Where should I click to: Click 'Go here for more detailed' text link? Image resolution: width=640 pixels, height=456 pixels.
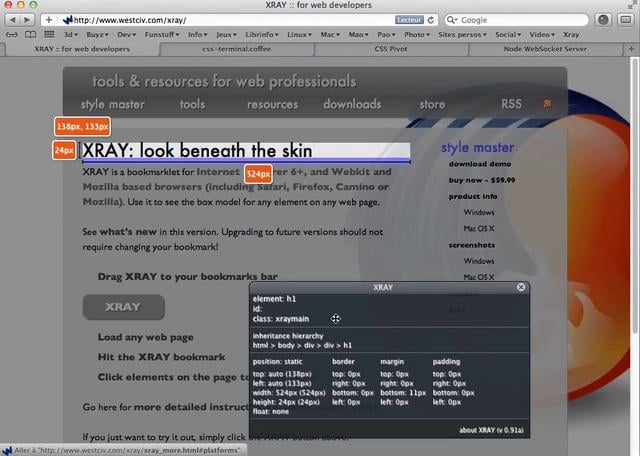tap(165, 407)
